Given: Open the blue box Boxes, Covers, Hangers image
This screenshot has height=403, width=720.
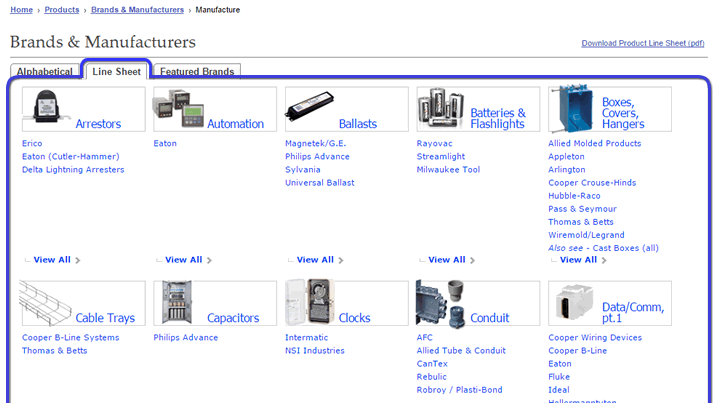Looking at the screenshot, I should [572, 109].
